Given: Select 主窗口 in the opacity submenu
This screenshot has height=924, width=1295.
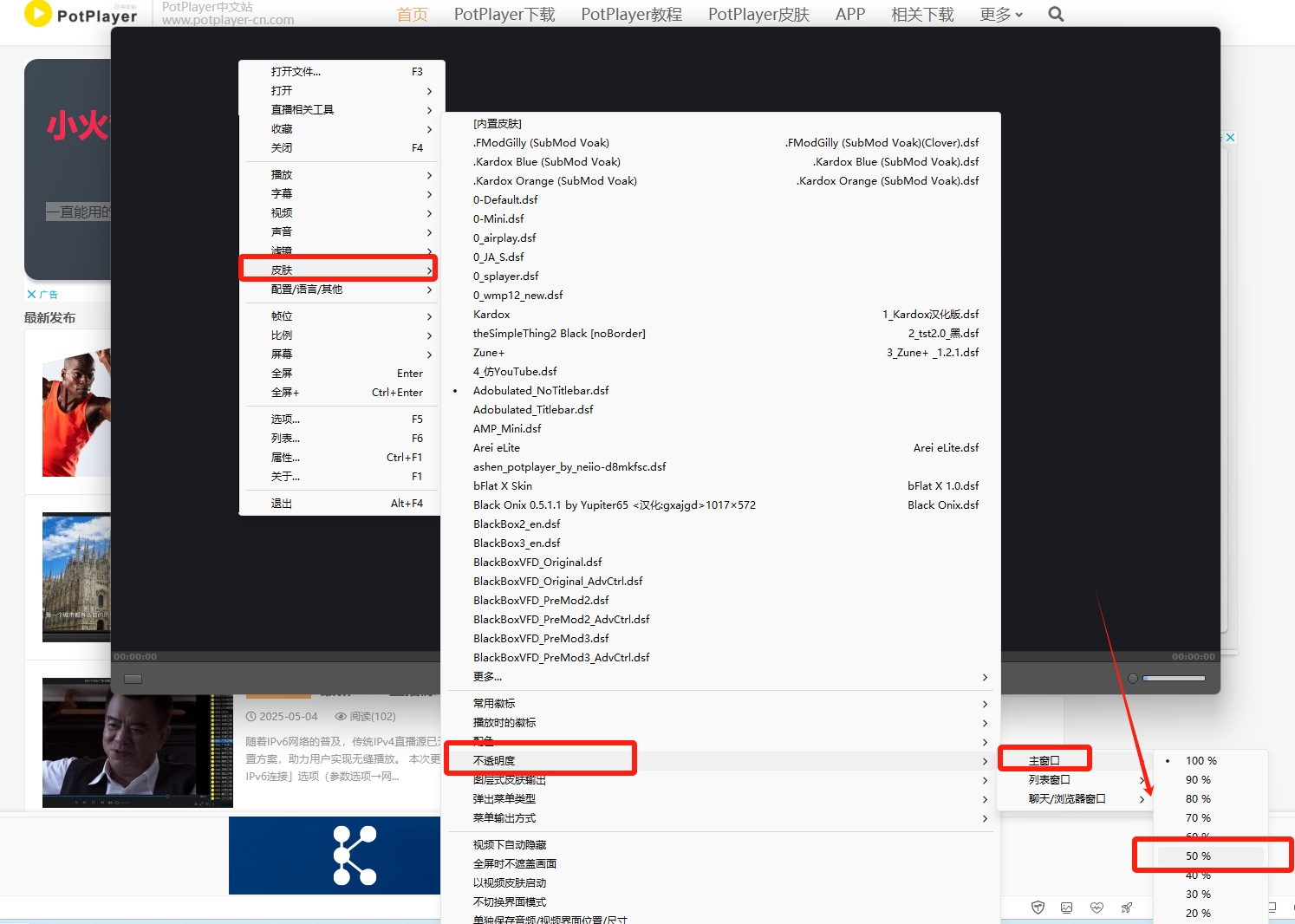Looking at the screenshot, I should (1075, 761).
